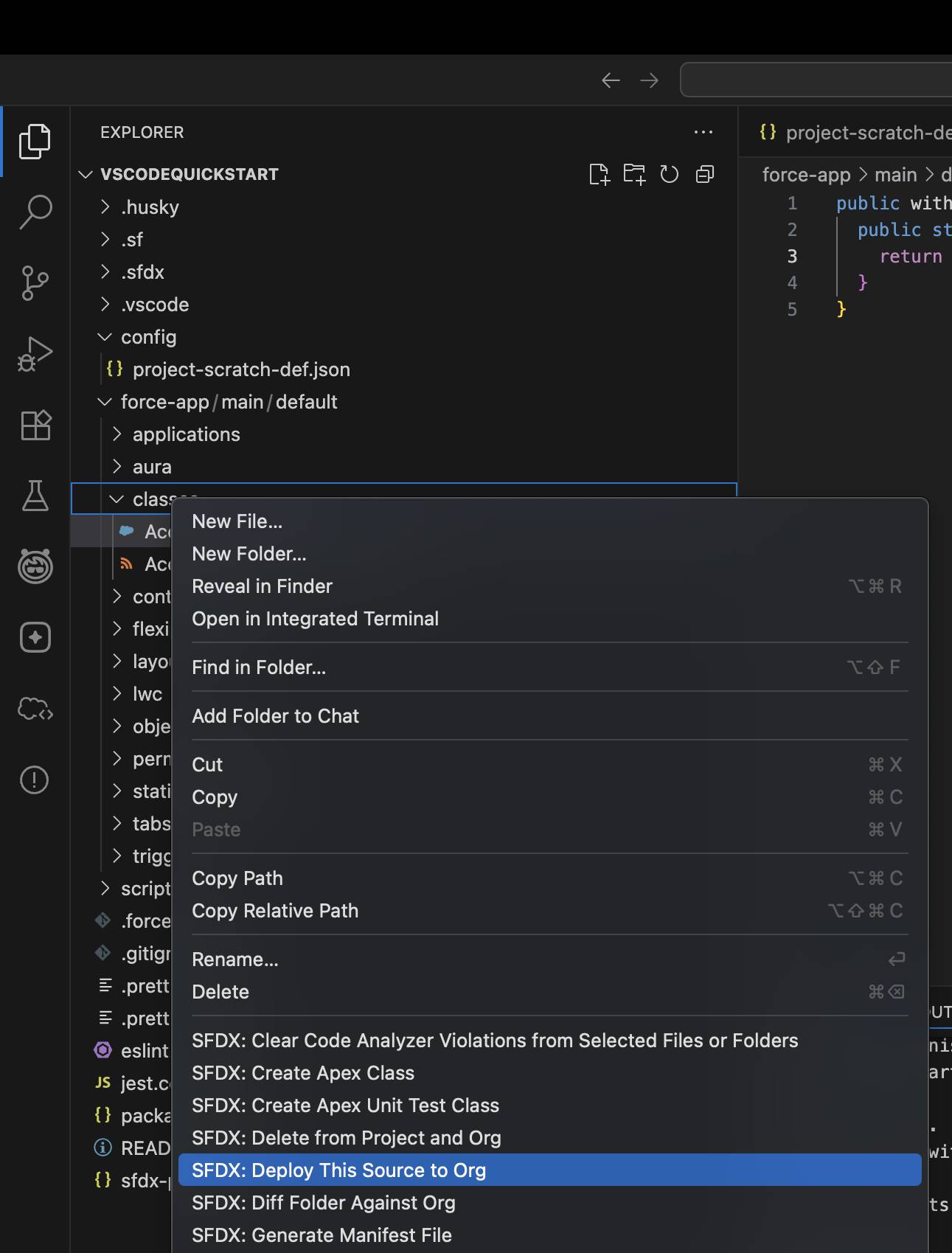Image resolution: width=952 pixels, height=1253 pixels.
Task: Expand the .sfdx folder
Action: pos(105,271)
